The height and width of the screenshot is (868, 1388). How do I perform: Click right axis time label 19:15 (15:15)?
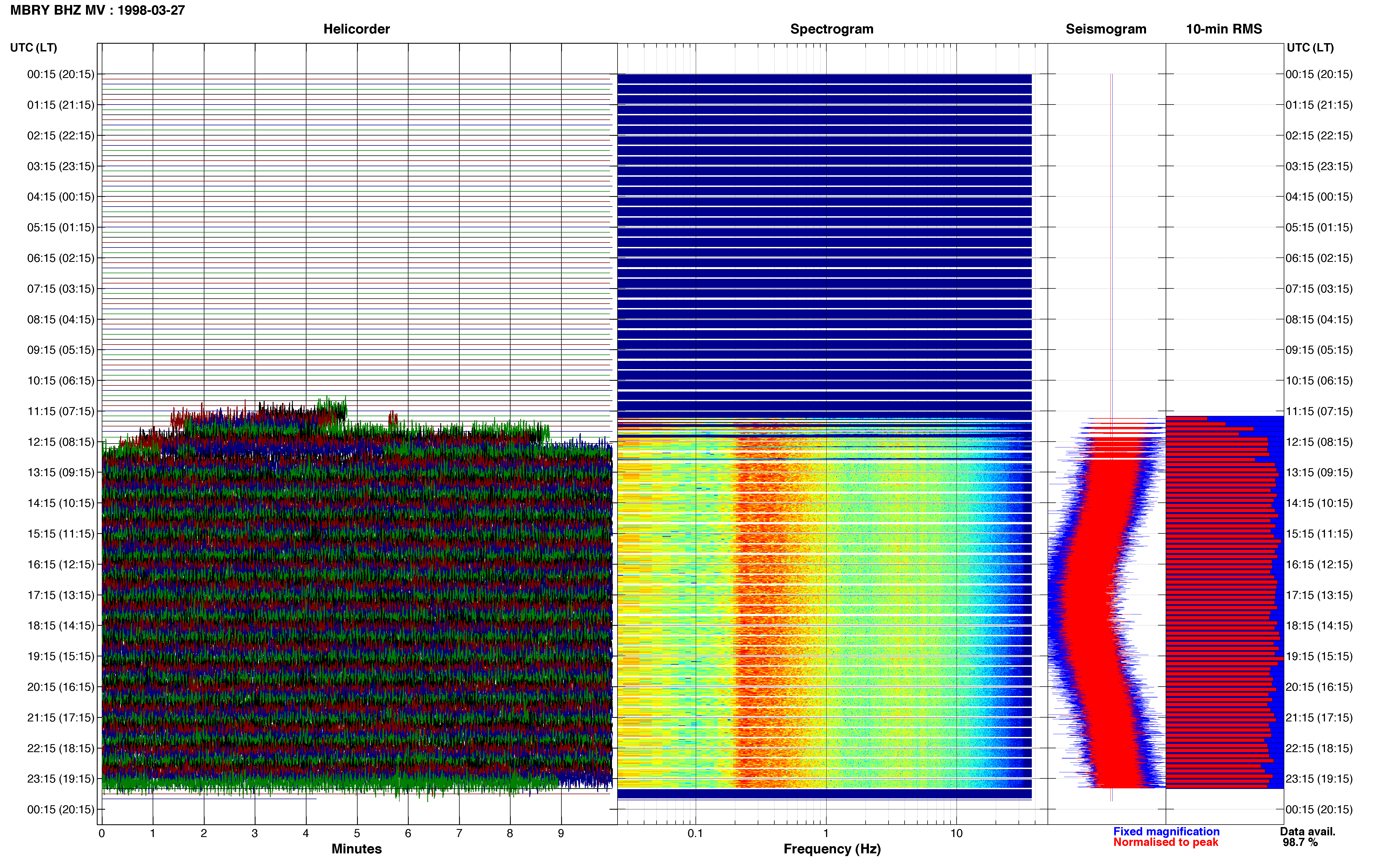(1319, 656)
